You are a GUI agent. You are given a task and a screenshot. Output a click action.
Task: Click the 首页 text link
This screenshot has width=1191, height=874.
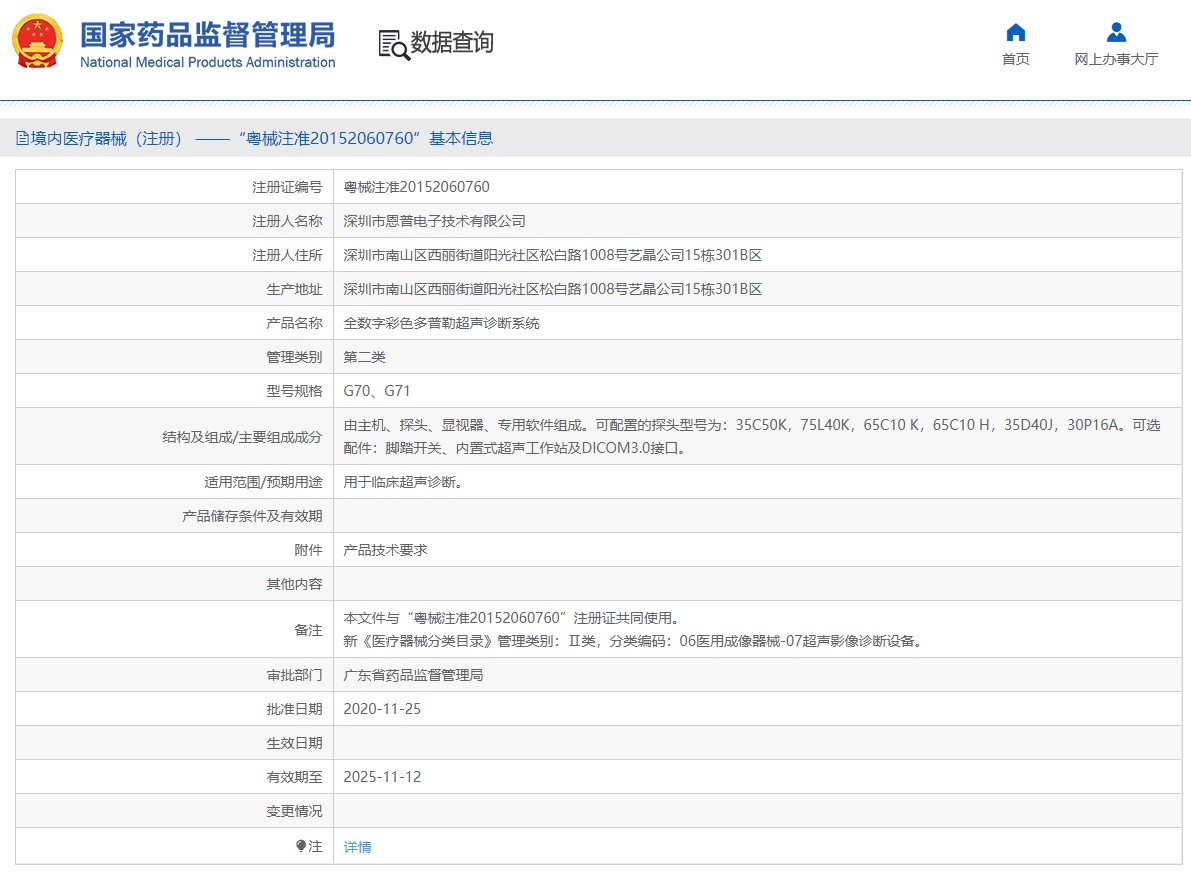pyautogui.click(x=1016, y=59)
